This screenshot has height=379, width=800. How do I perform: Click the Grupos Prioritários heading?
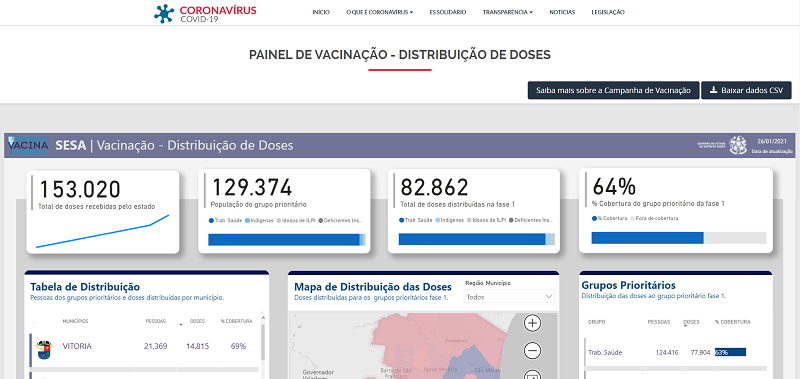[629, 285]
